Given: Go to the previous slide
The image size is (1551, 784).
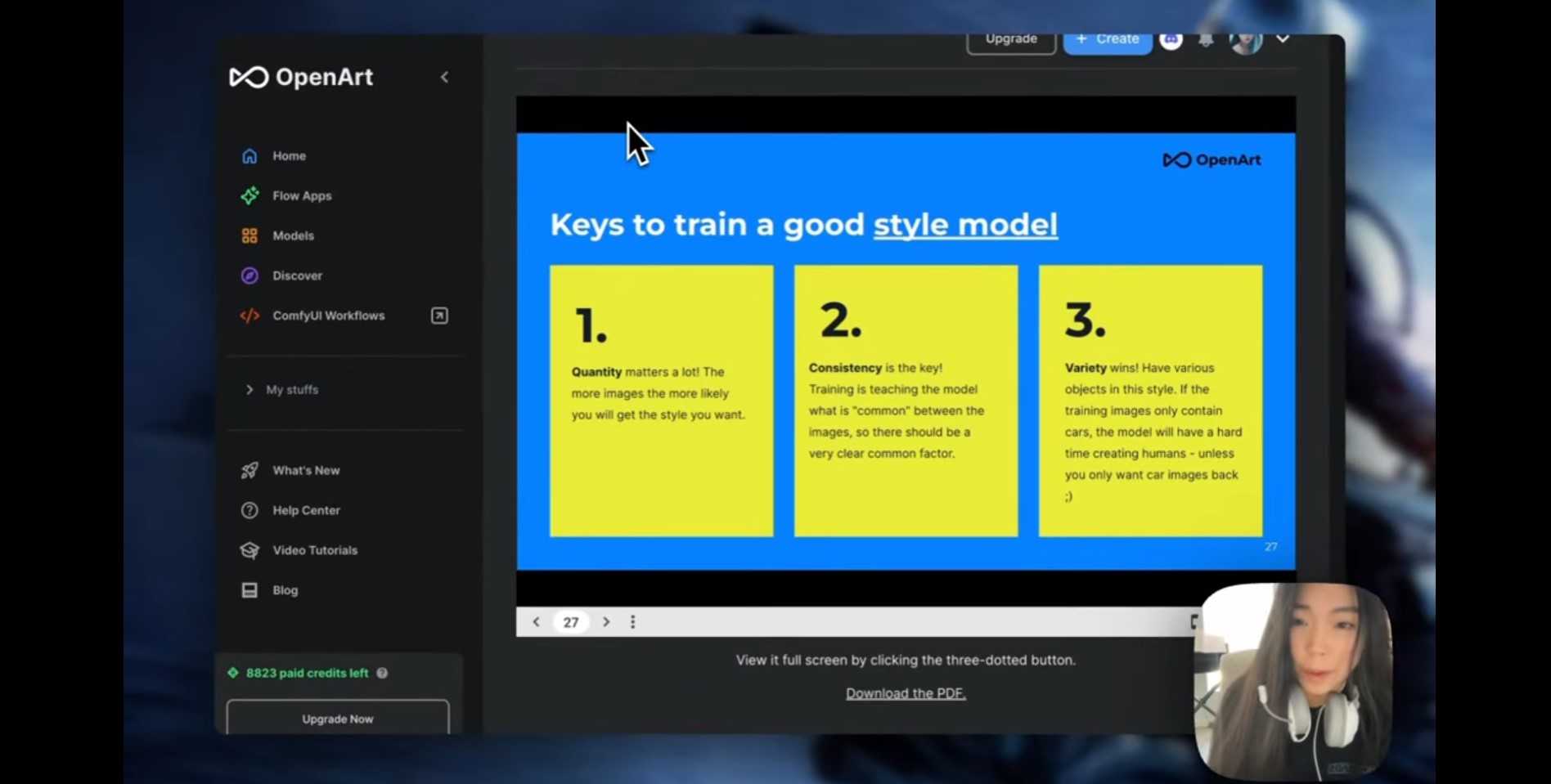Looking at the screenshot, I should (x=536, y=622).
